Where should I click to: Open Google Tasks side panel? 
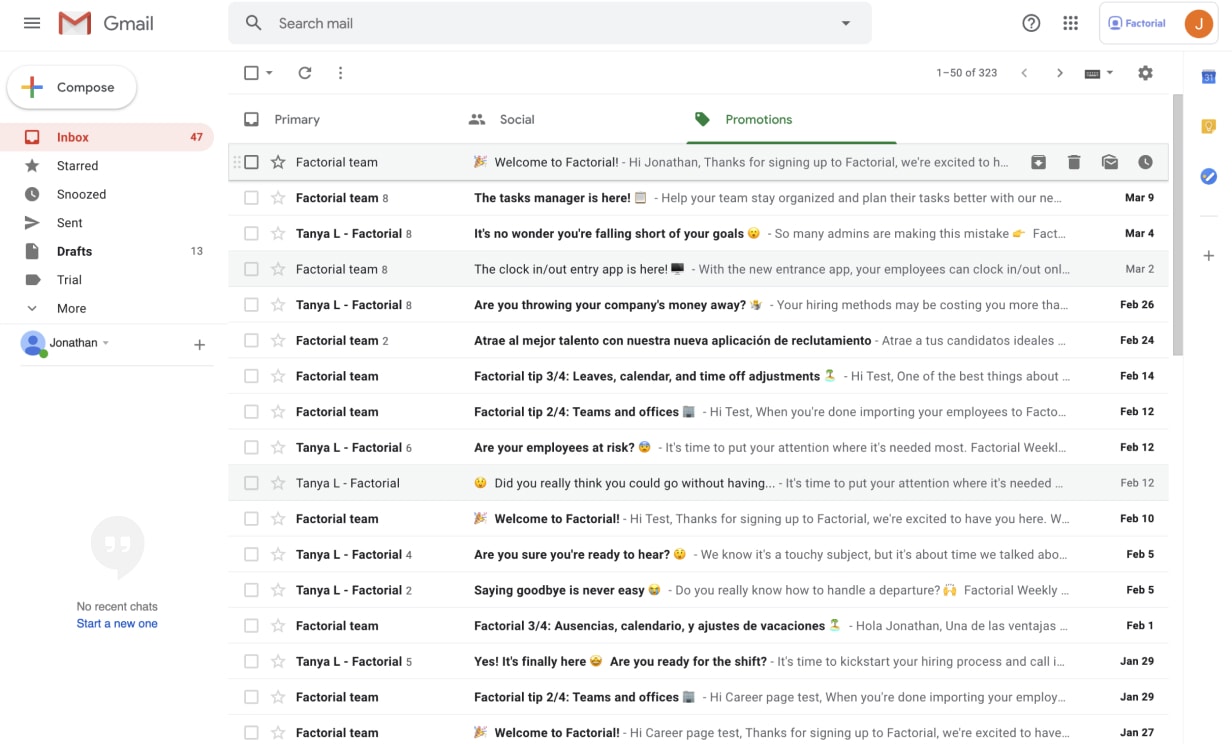pyautogui.click(x=1208, y=176)
